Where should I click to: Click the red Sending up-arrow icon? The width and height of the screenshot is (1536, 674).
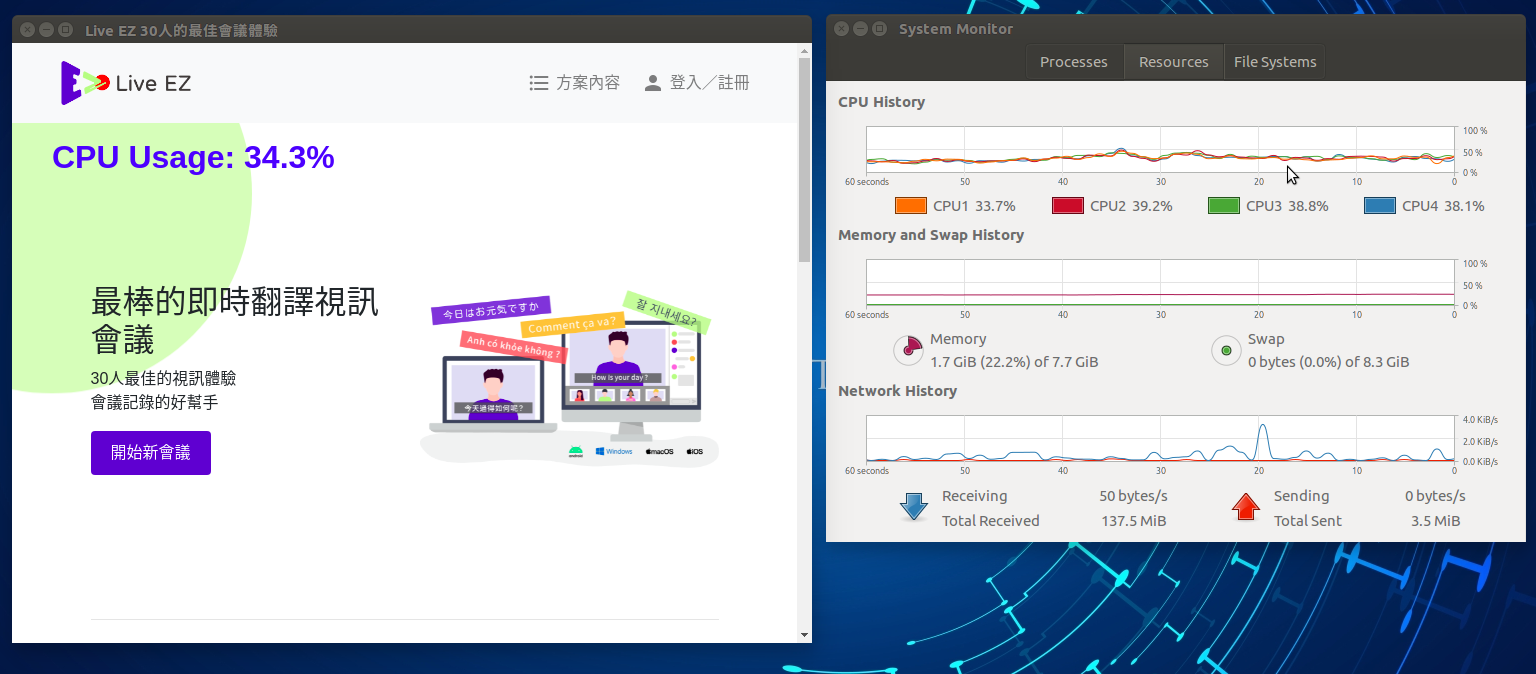[1245, 507]
